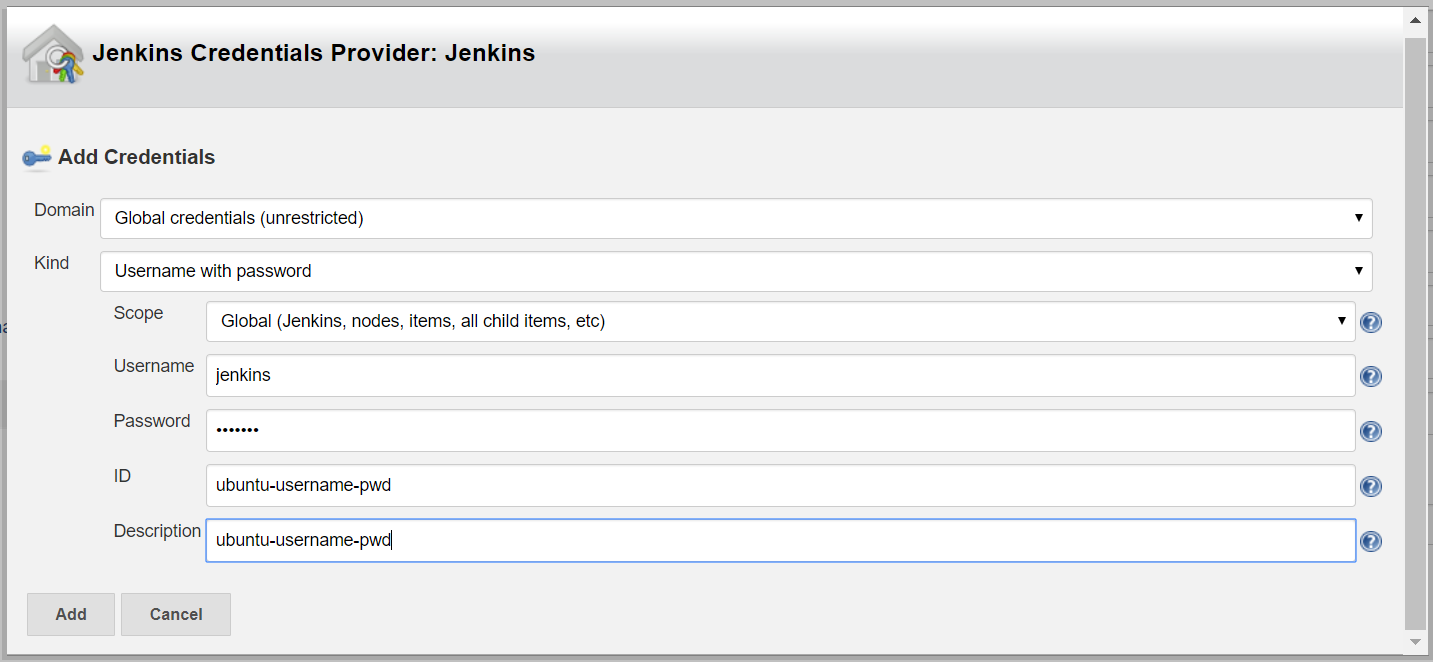Show help for the ID field
The width and height of the screenshot is (1433, 662).
tap(1371, 487)
